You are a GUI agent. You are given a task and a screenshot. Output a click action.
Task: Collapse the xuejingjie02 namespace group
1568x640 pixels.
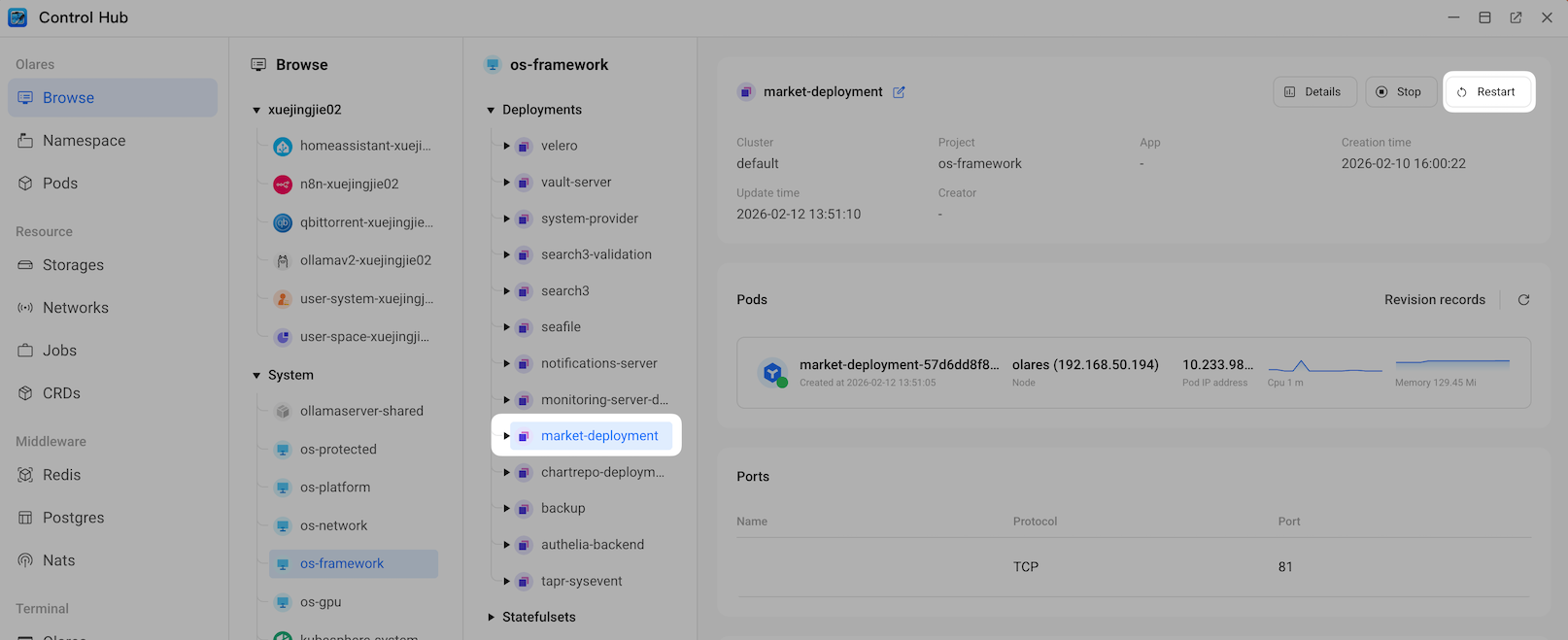point(256,111)
